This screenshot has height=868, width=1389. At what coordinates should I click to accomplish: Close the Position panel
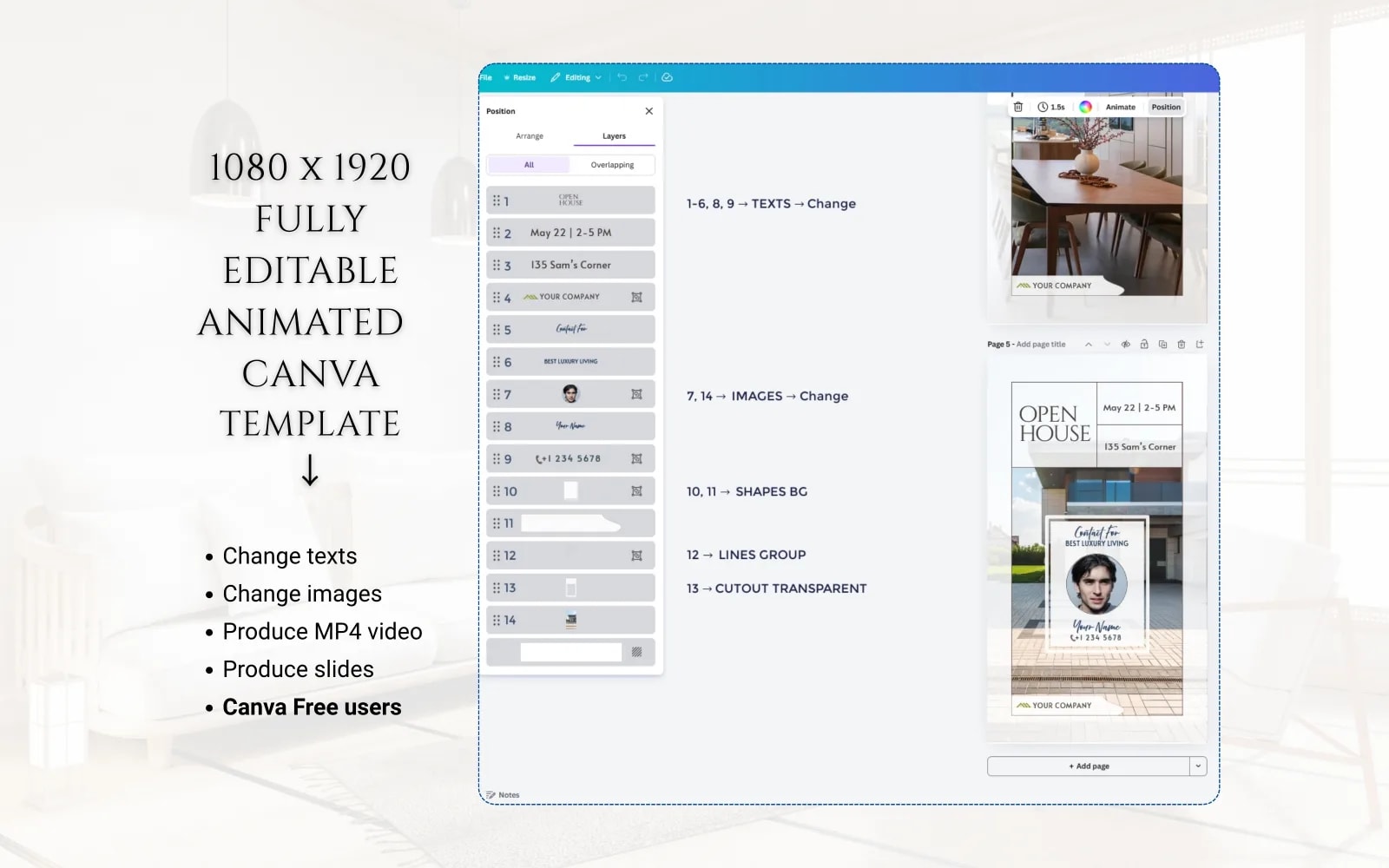click(648, 111)
